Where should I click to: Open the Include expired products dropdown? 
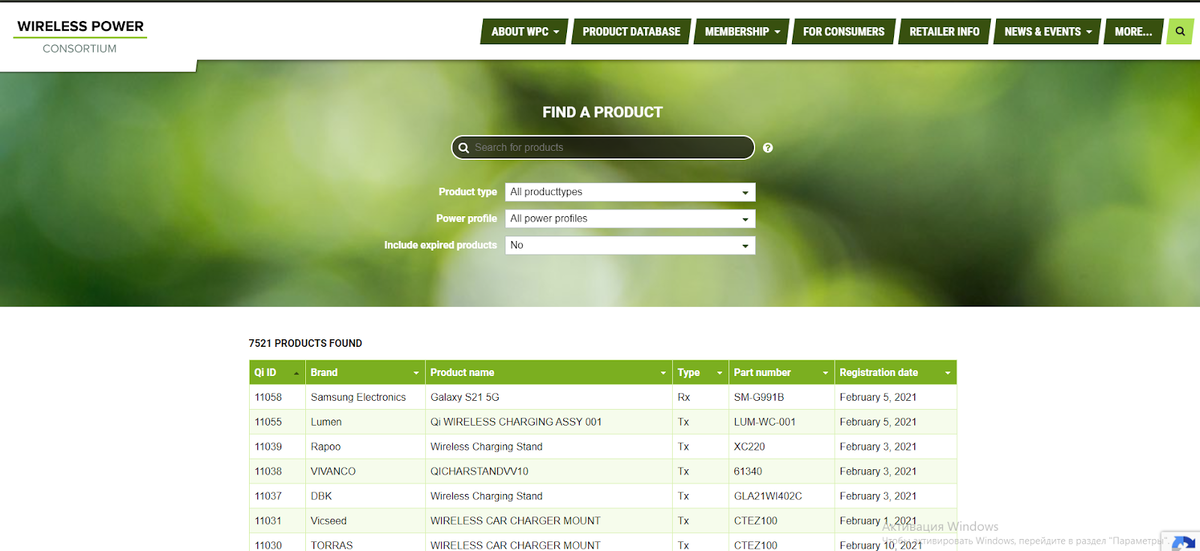pyautogui.click(x=630, y=245)
